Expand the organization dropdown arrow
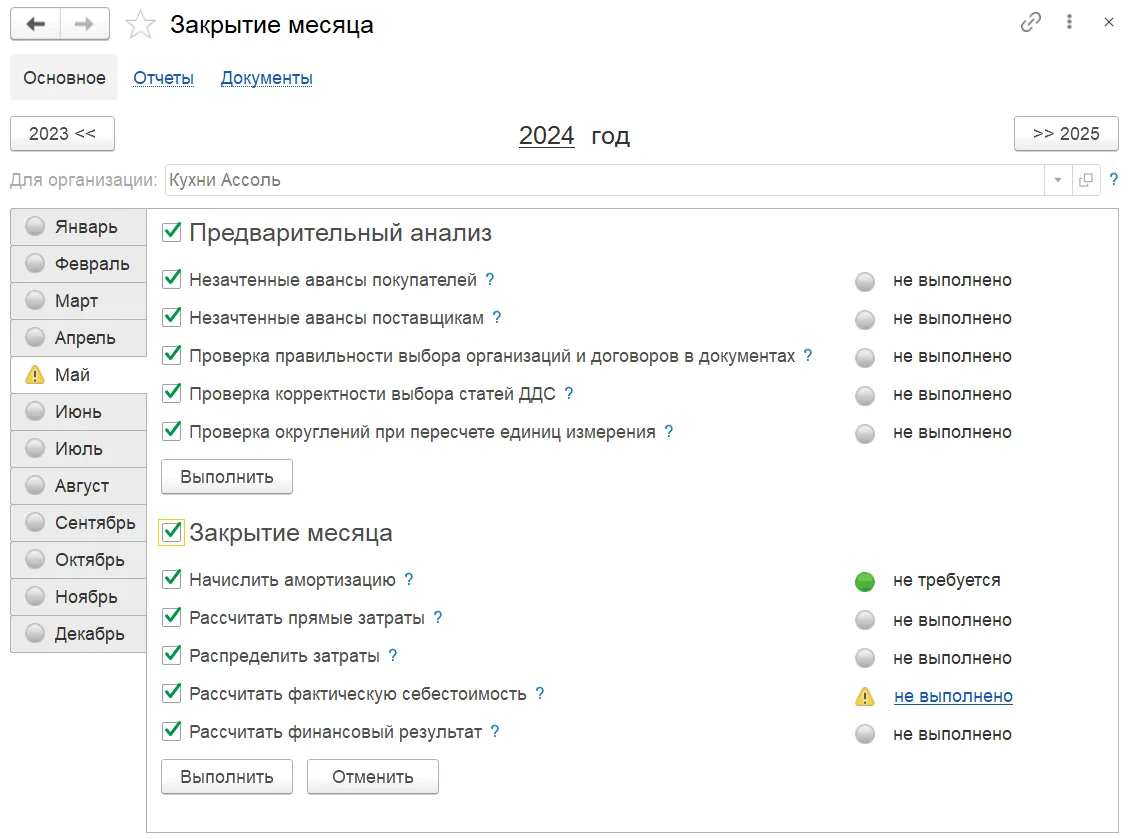 pyautogui.click(x=1058, y=180)
